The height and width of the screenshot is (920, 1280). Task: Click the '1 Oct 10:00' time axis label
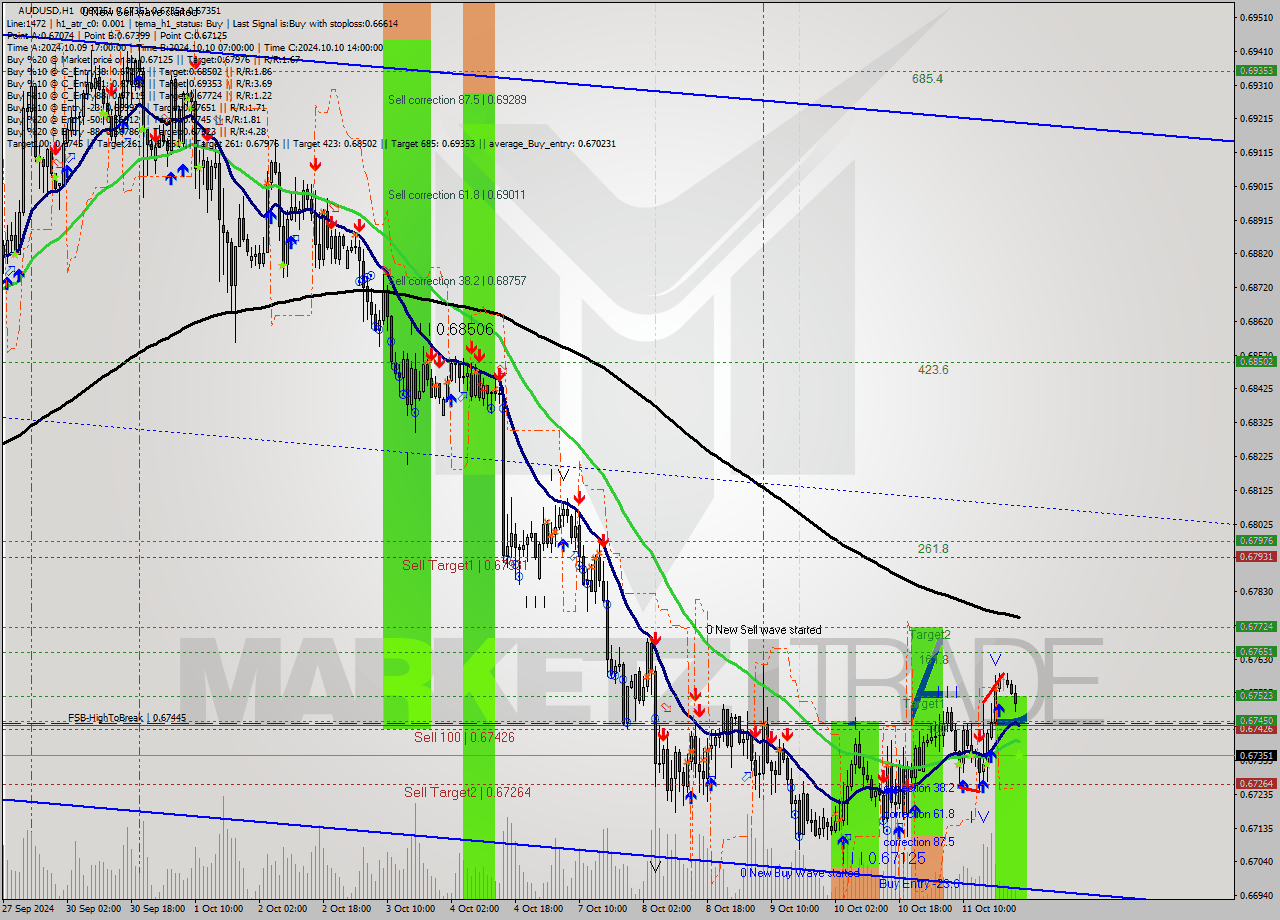coord(221,909)
